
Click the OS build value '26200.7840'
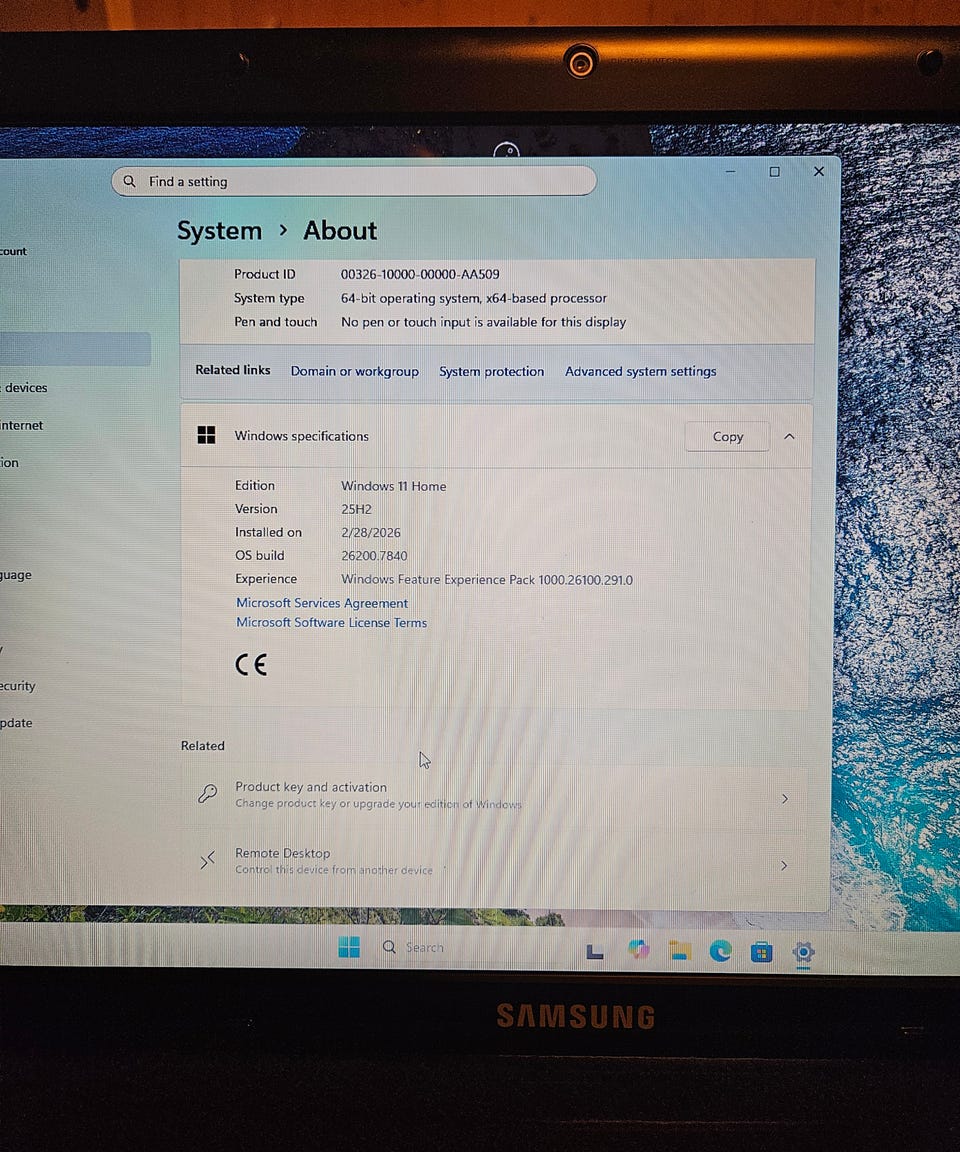point(374,556)
